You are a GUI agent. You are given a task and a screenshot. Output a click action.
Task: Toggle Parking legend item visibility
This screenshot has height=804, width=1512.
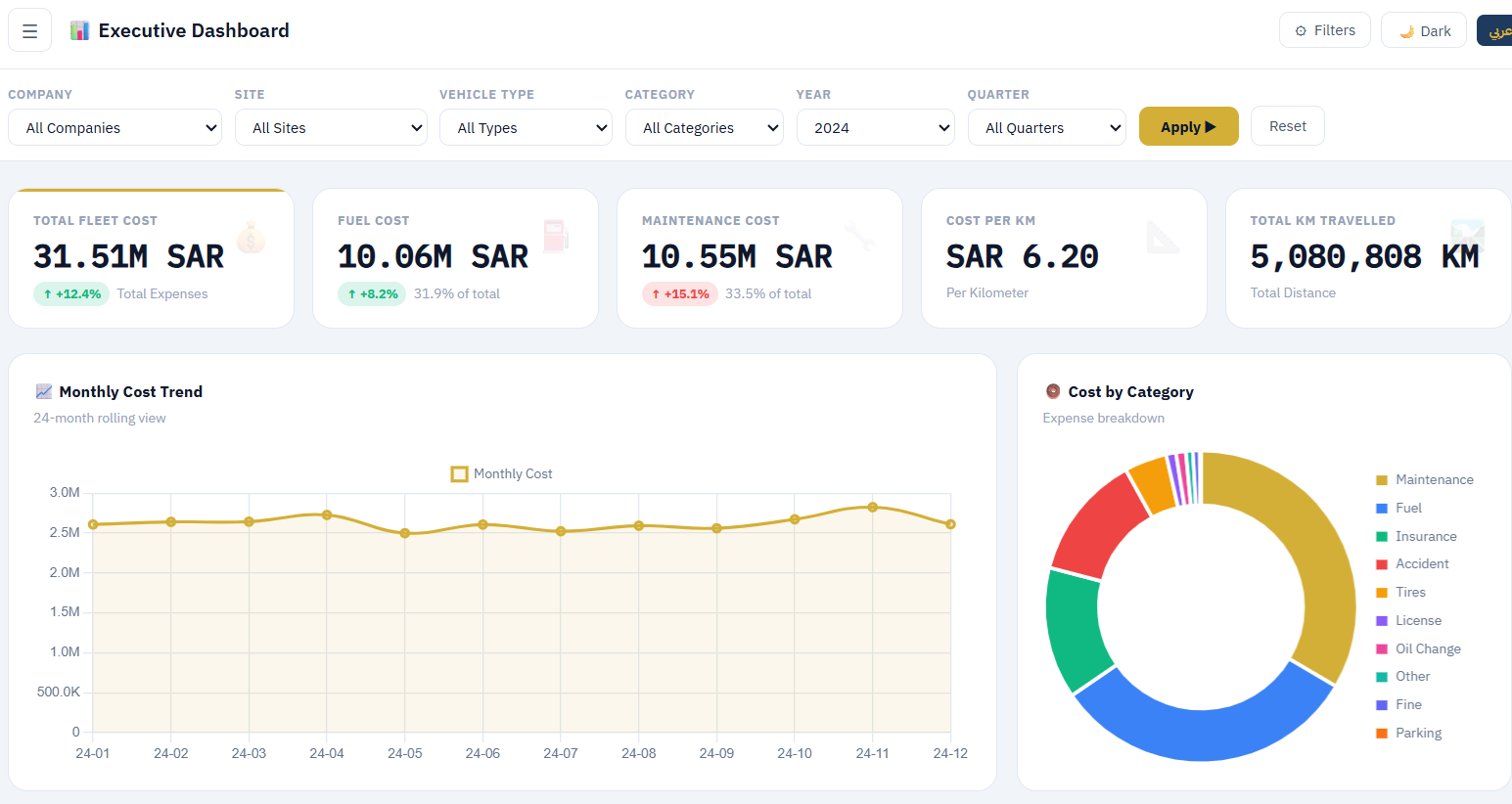(1408, 733)
